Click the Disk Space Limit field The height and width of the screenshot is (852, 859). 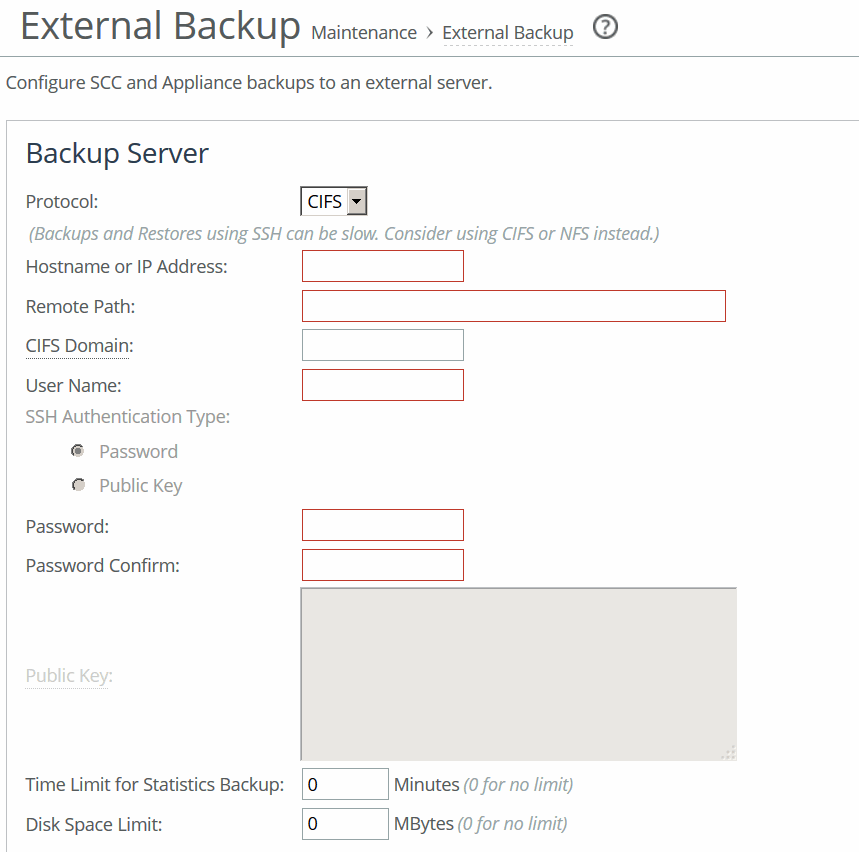[x=344, y=824]
